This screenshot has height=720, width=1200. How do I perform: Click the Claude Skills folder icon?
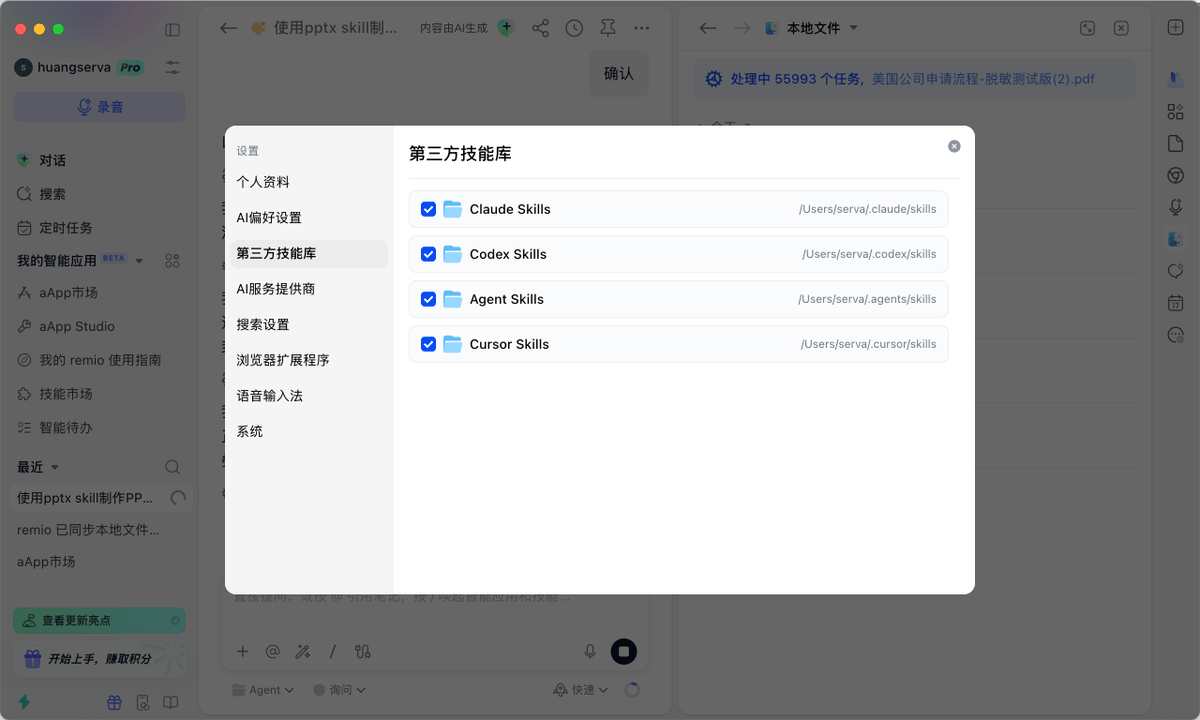tap(452, 209)
